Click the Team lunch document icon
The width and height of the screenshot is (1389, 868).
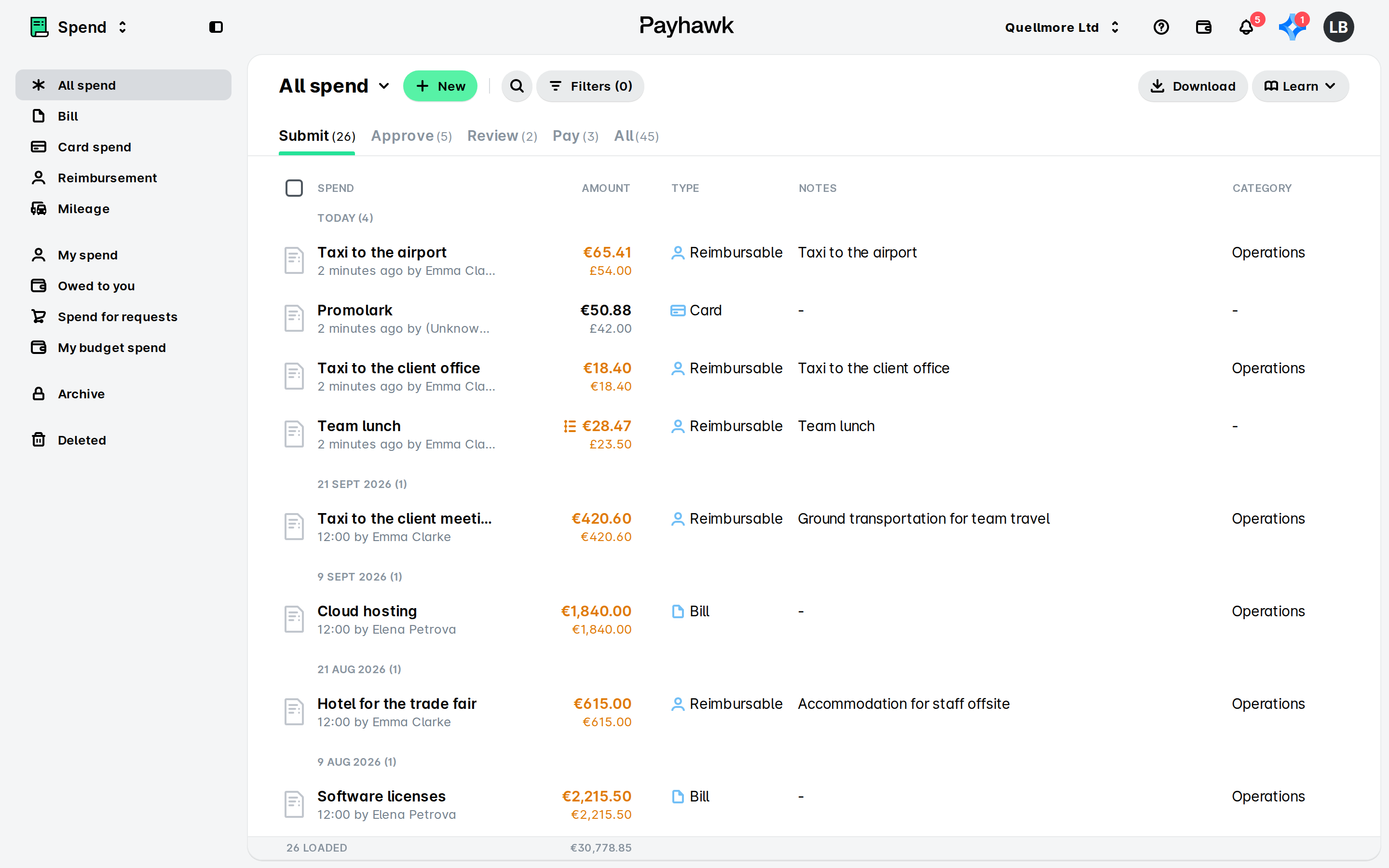coord(294,434)
